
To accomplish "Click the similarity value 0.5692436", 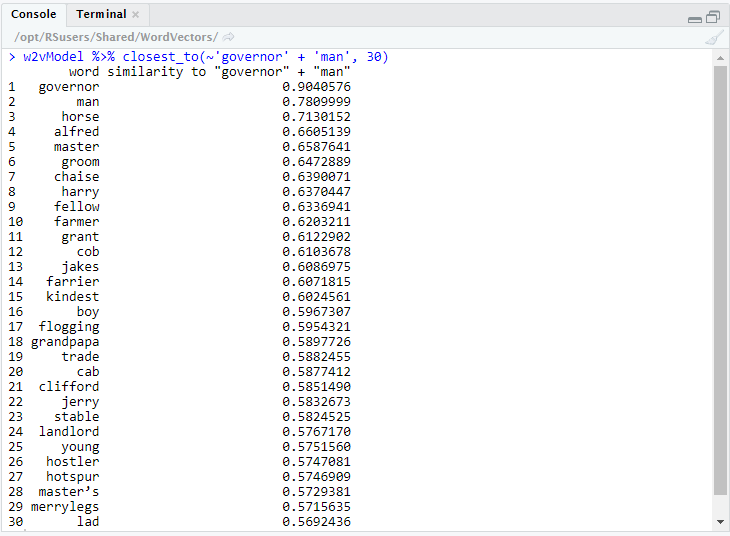I will [316, 522].
